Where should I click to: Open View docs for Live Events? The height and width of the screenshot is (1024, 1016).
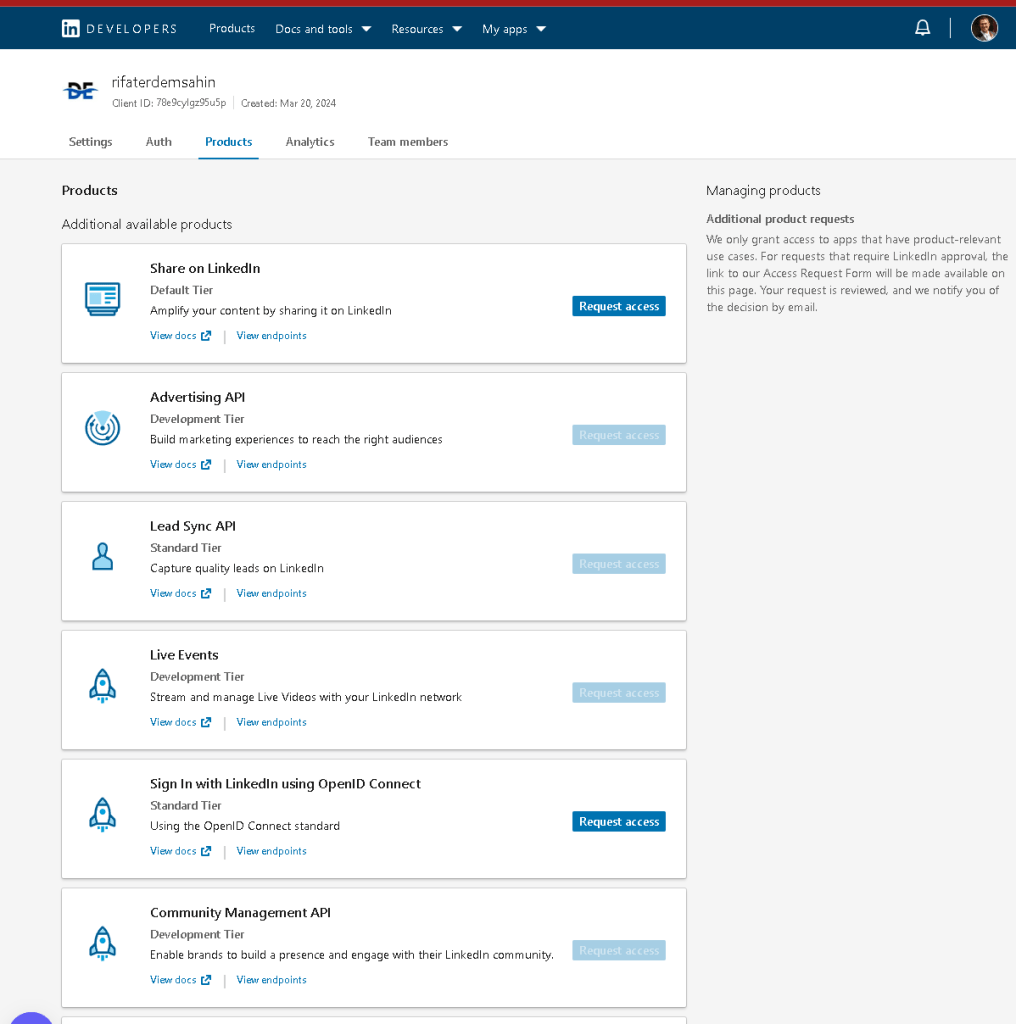(x=173, y=722)
